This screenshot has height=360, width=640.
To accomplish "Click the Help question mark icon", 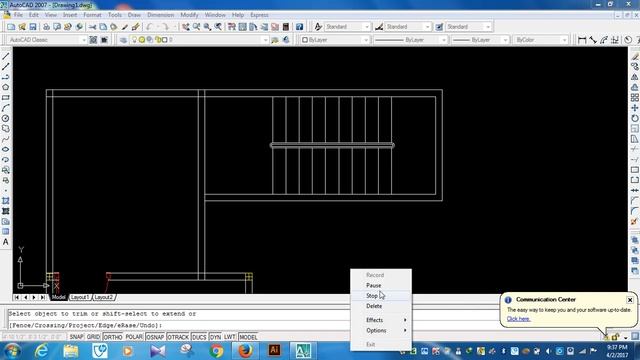I will pyautogui.click(x=300, y=27).
